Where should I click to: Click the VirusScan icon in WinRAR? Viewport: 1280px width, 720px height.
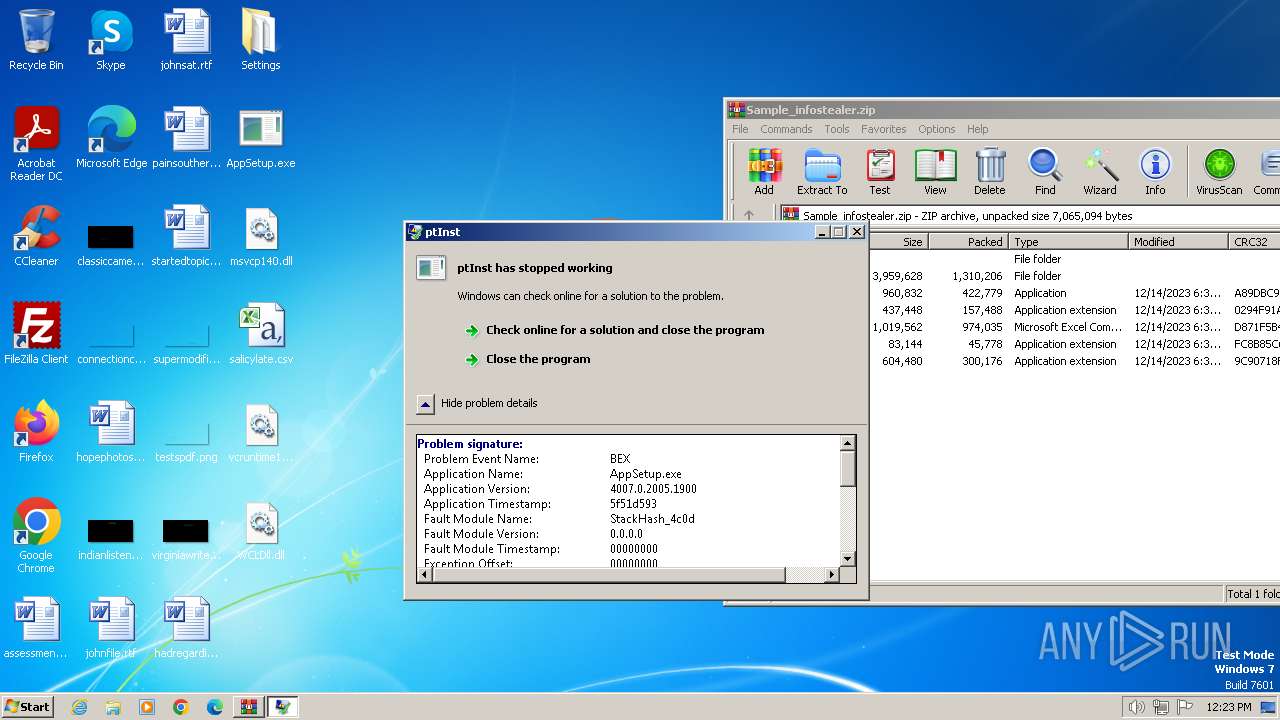[1219, 171]
